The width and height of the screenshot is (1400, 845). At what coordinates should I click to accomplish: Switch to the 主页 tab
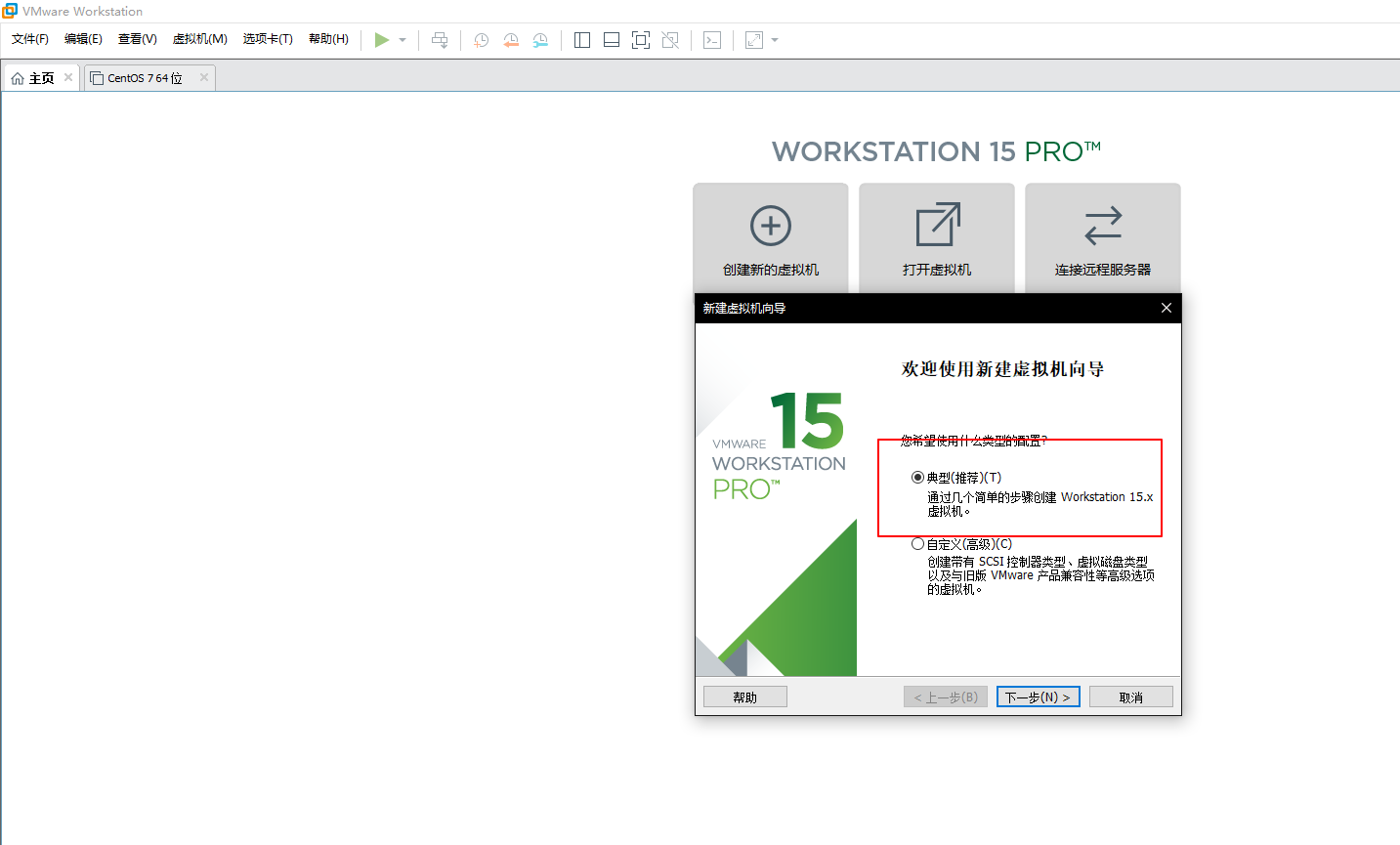(41, 78)
